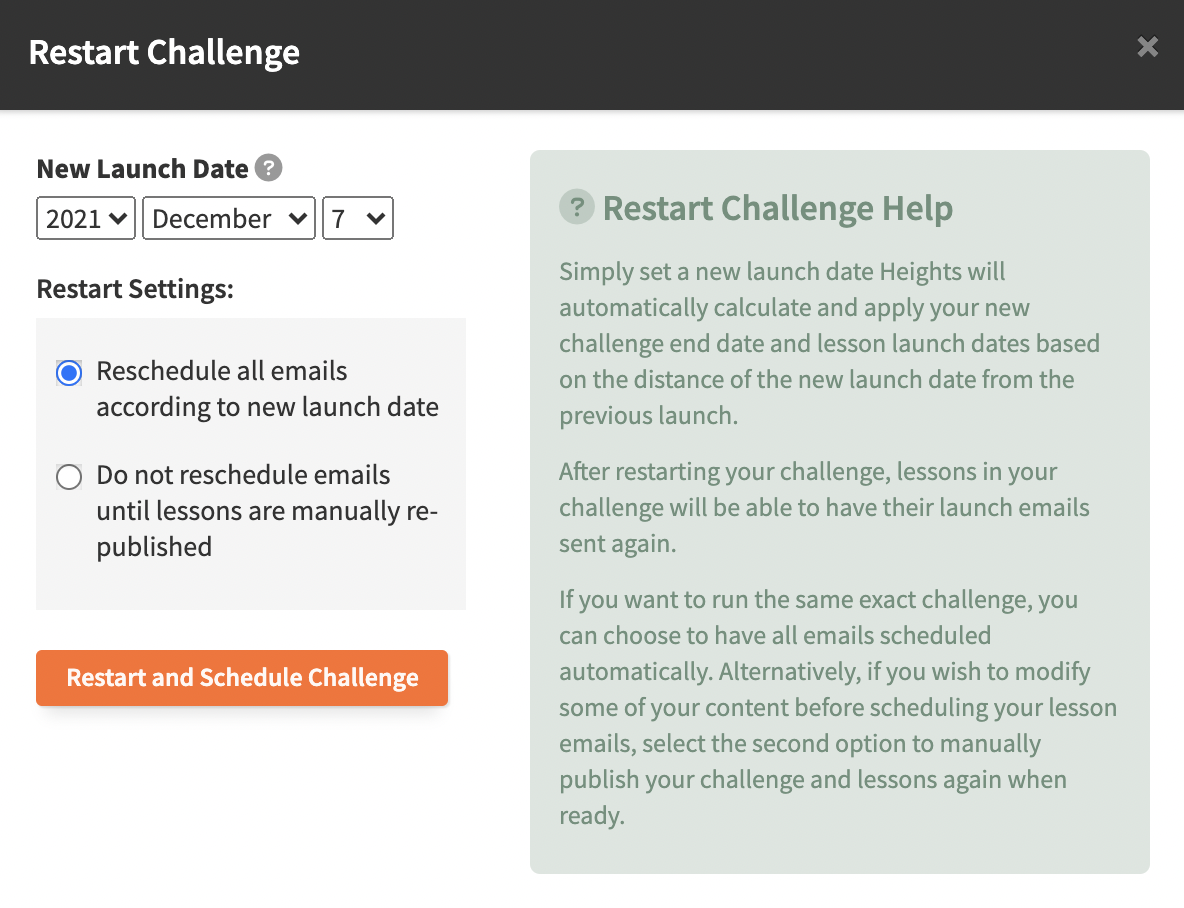Click Restart and Schedule Challenge button
Image resolution: width=1184 pixels, height=908 pixels.
[242, 678]
